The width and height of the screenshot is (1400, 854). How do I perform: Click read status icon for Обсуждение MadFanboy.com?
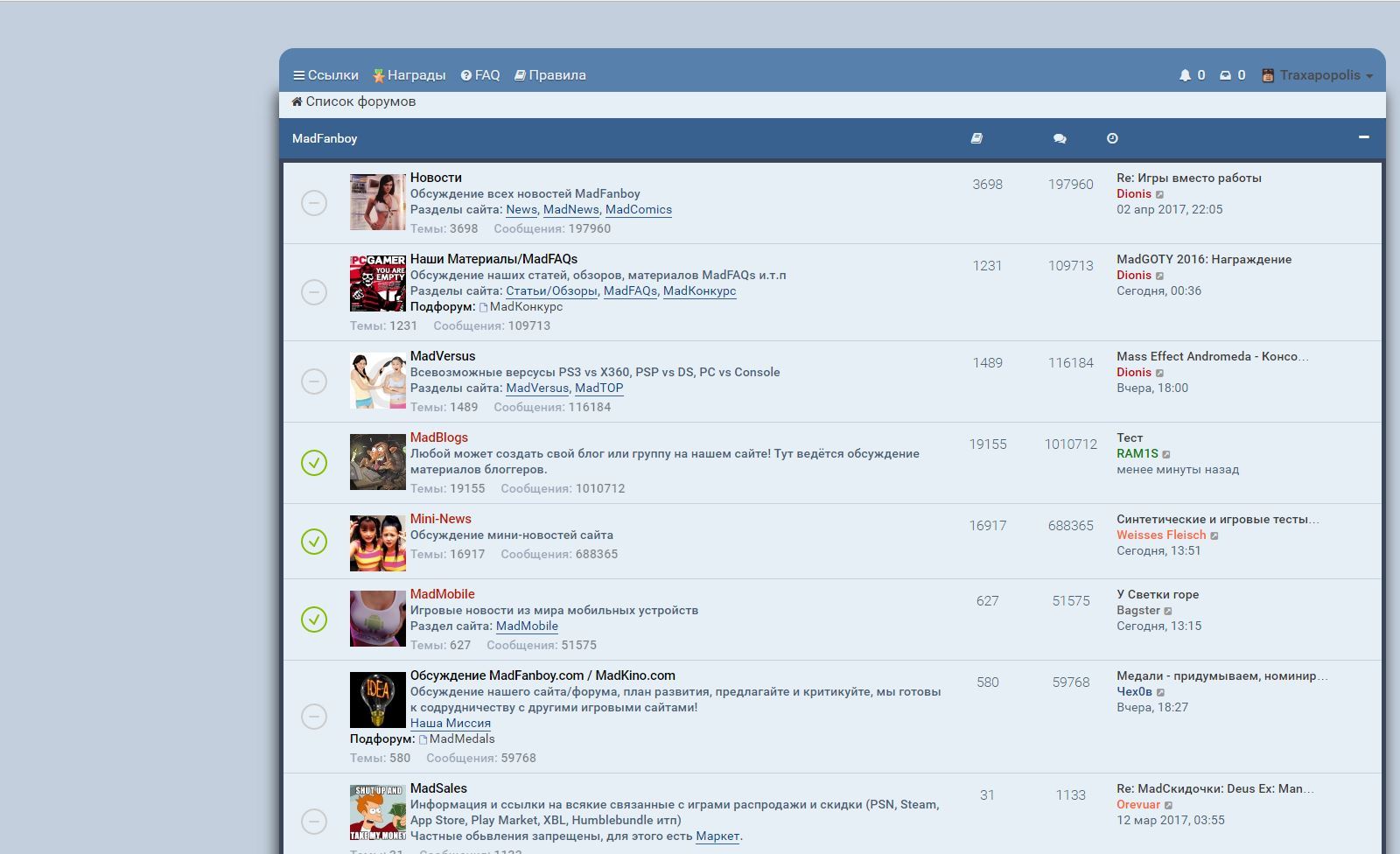[x=314, y=717]
